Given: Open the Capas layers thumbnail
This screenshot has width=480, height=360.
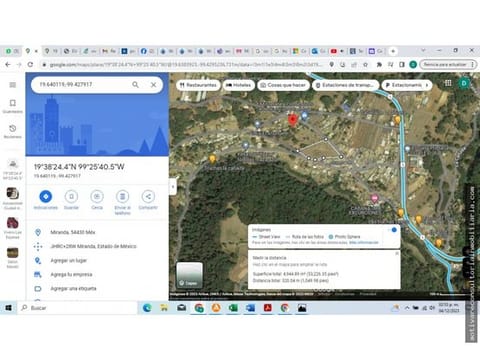Looking at the screenshot, I should [x=189, y=275].
